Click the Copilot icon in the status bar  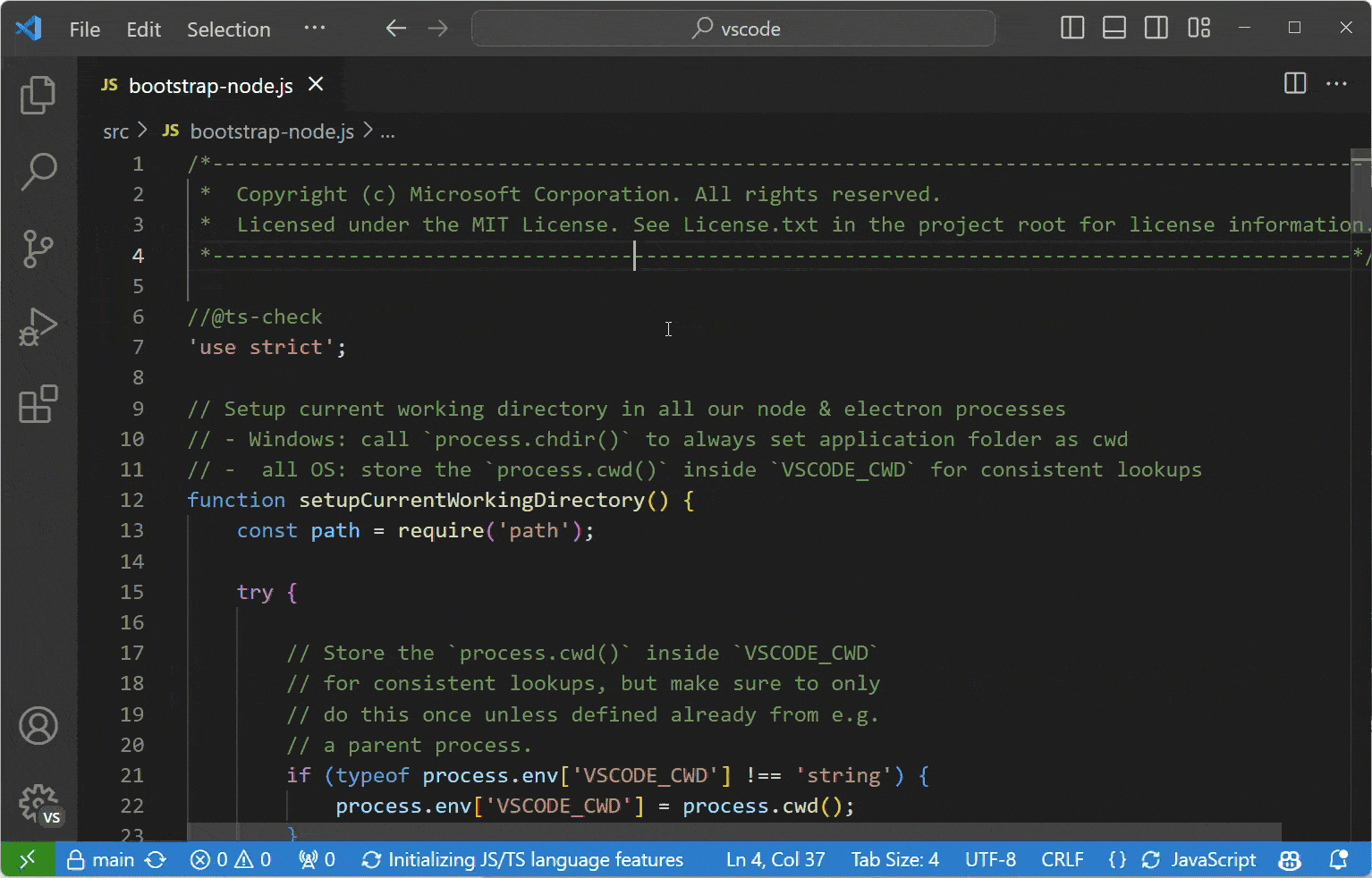click(1289, 859)
